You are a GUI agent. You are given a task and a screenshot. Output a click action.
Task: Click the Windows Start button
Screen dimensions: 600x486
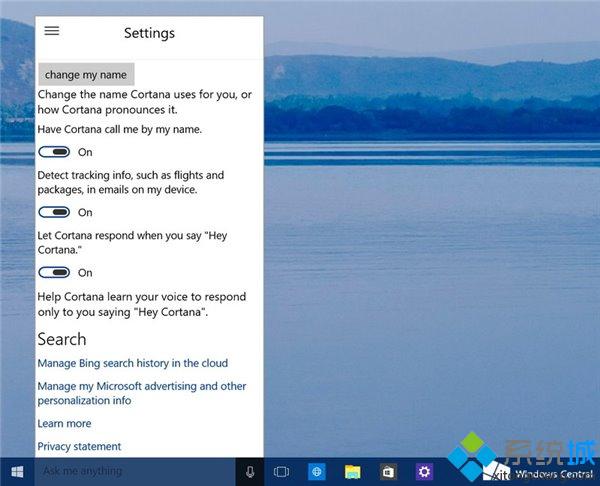click(17, 471)
